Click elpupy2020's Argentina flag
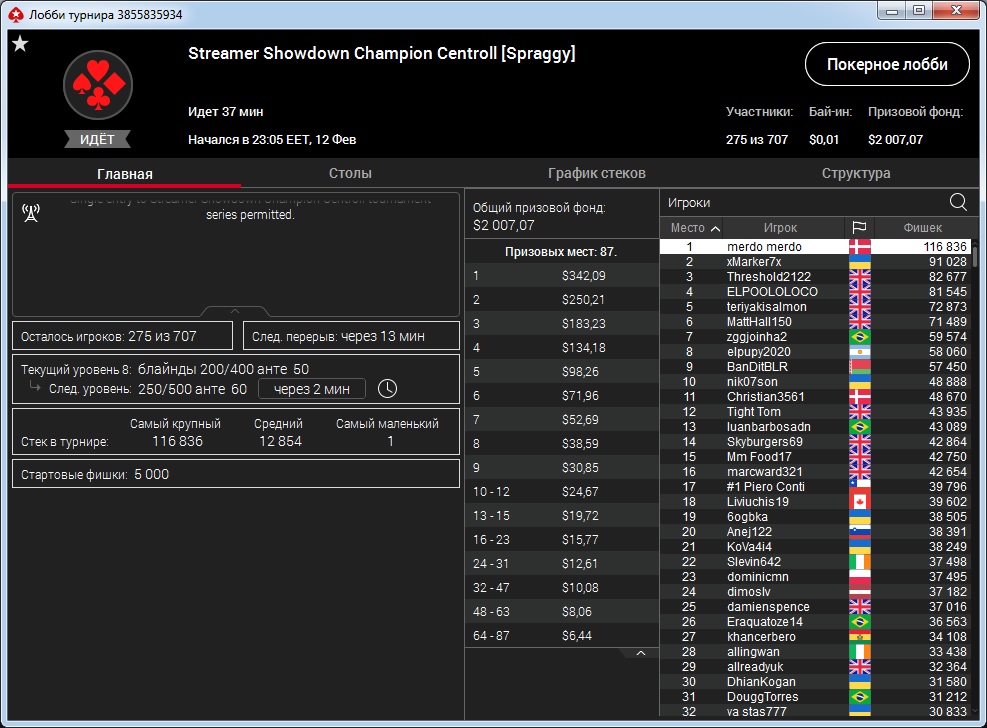Viewport: 987px width, 728px height. click(859, 352)
